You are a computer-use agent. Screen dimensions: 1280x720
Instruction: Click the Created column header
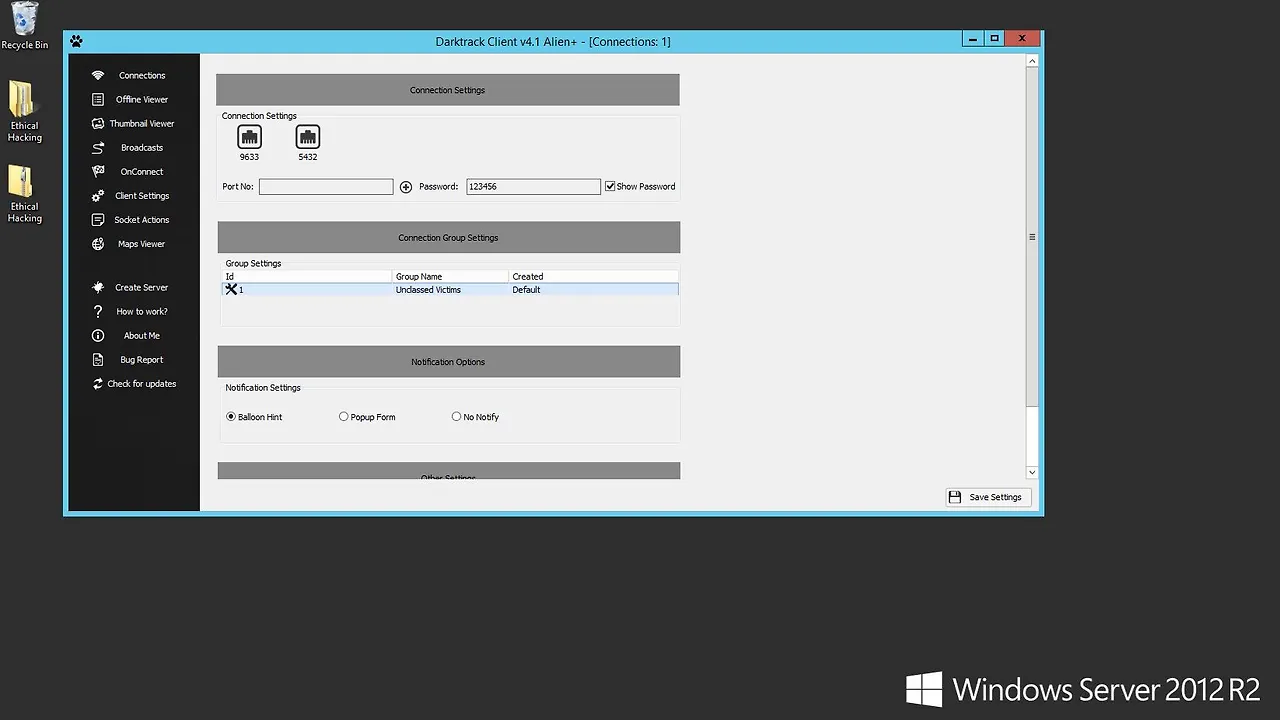click(593, 276)
